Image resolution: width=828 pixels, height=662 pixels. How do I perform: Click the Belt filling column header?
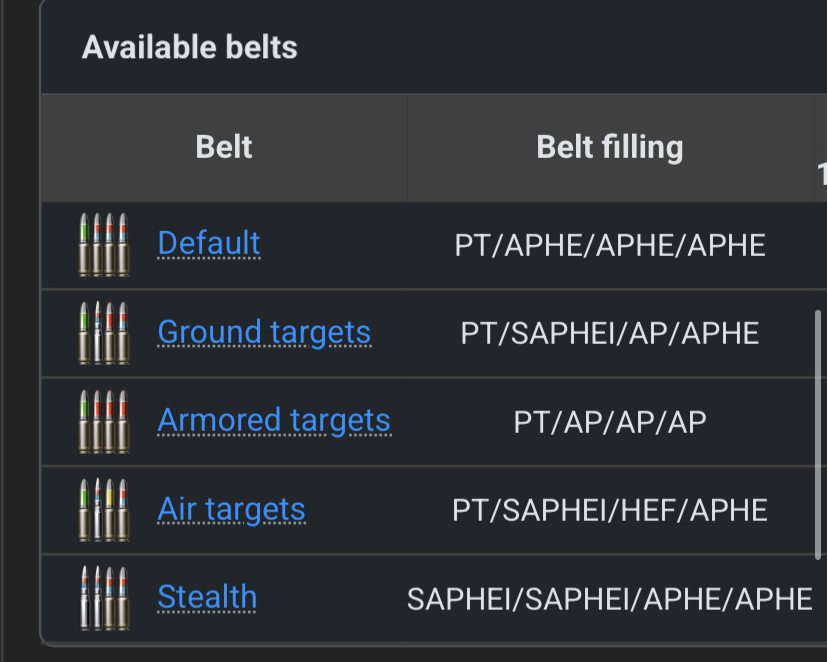610,148
